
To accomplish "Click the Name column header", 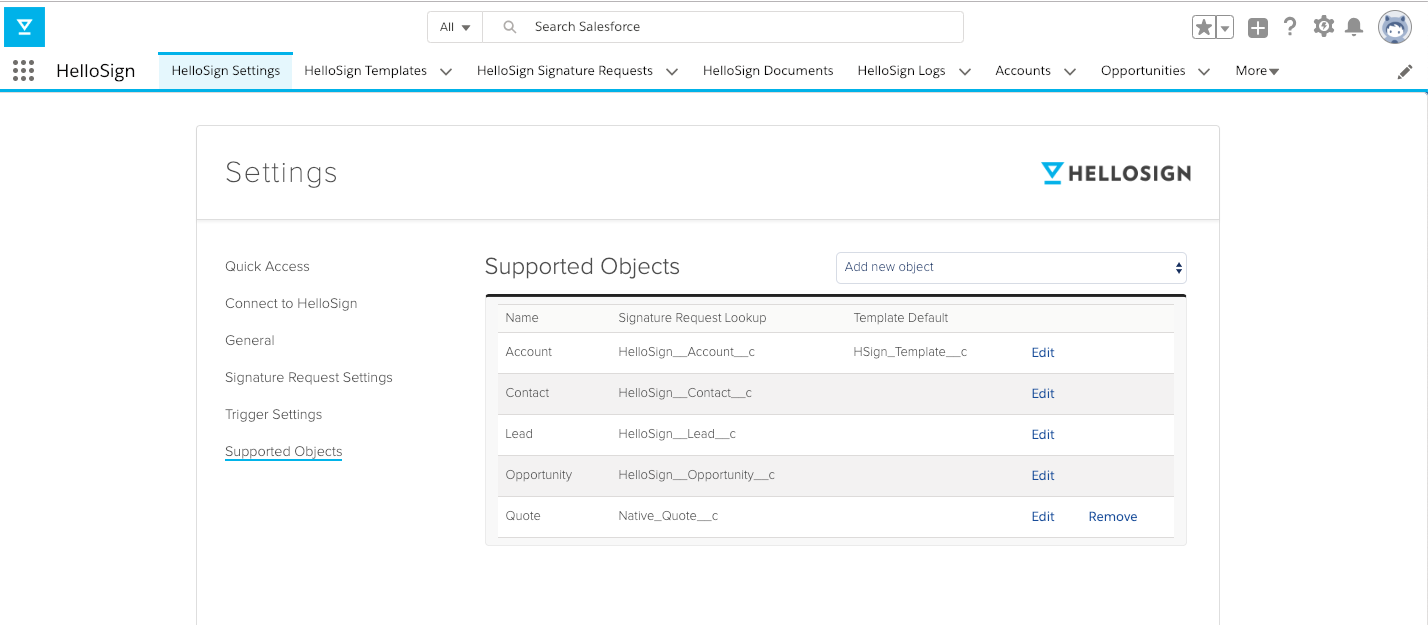I will 522,317.
